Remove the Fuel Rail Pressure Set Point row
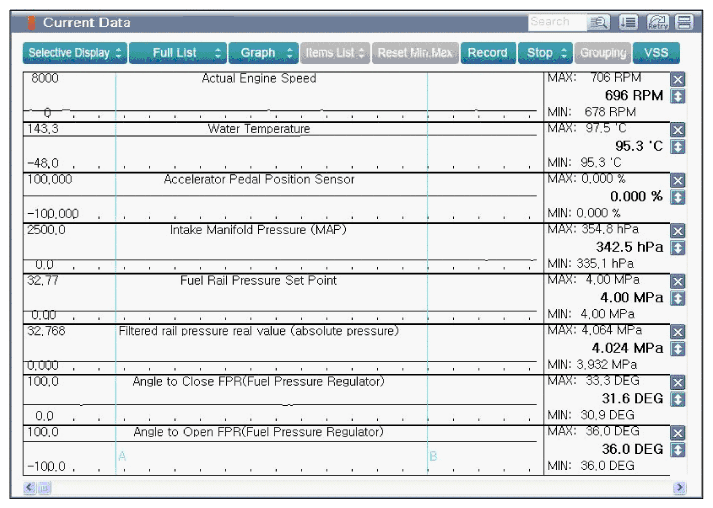The image size is (713, 508). pos(678,282)
